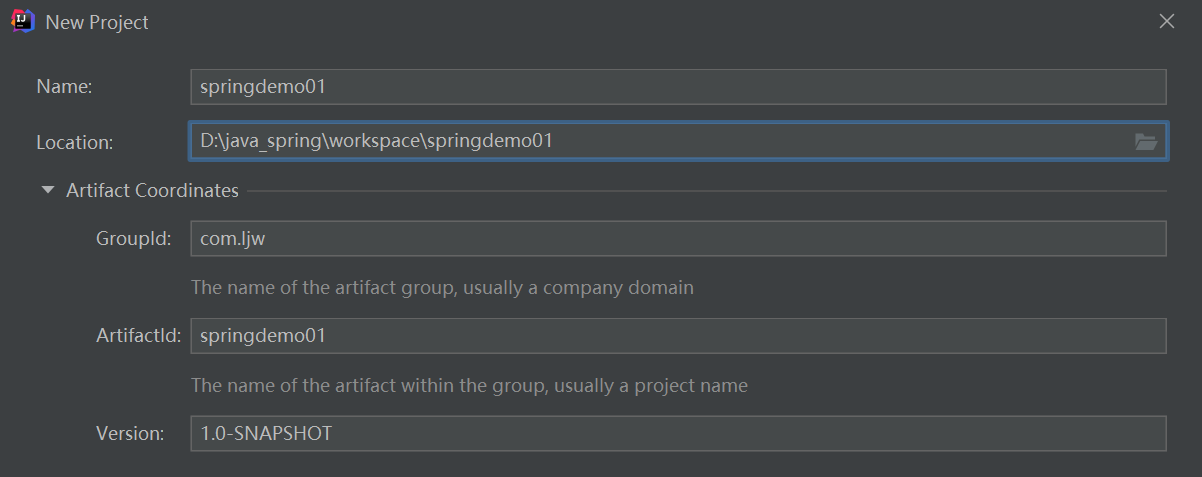Click the GroupId input field
This screenshot has width=1202, height=477.
click(678, 239)
